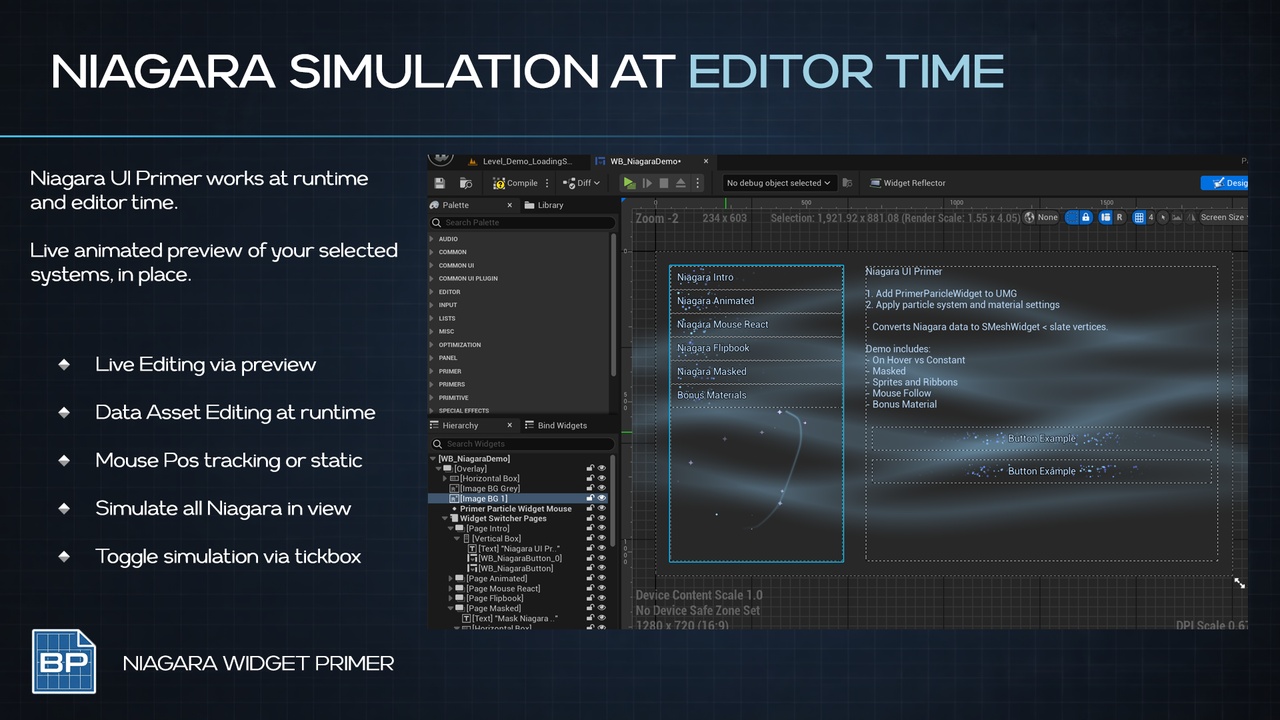The width and height of the screenshot is (1280, 720).
Task: Toggle eye icon for [Vertical Box]
Action: click(x=602, y=538)
